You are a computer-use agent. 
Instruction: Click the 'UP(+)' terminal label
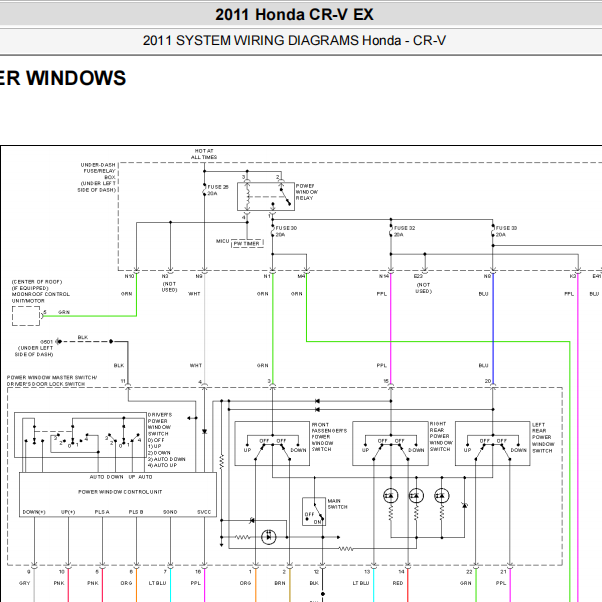tap(68, 512)
